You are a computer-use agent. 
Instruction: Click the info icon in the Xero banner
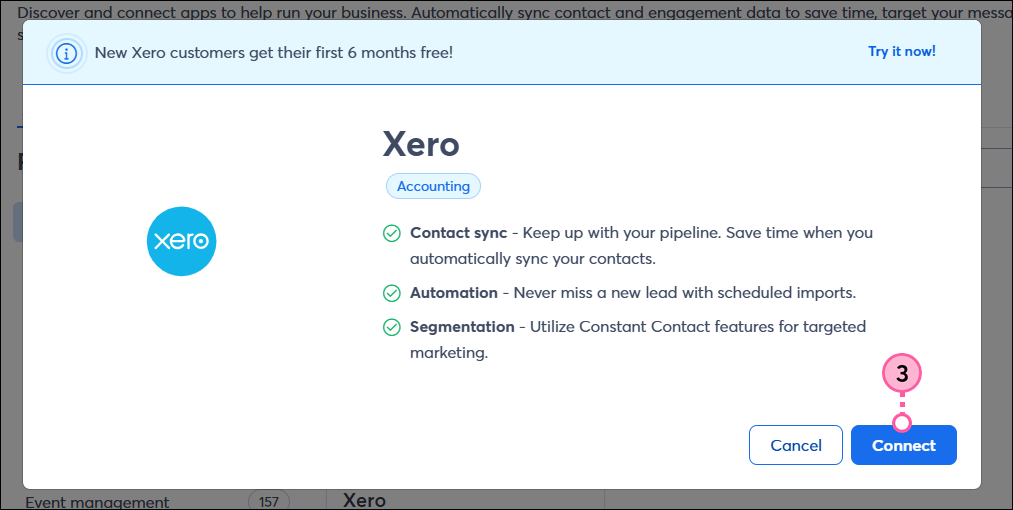click(x=67, y=53)
